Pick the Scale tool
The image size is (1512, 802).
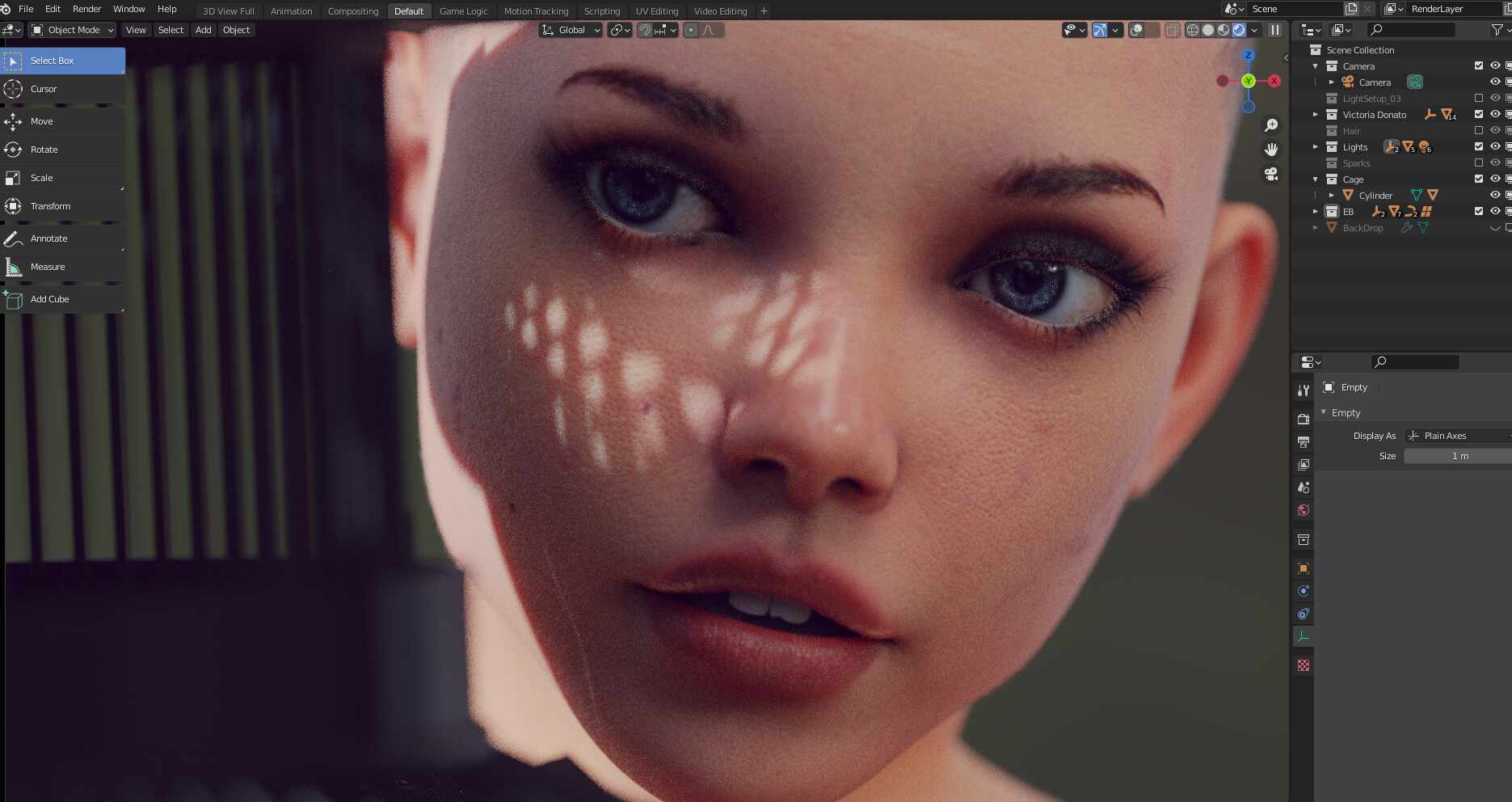63,178
